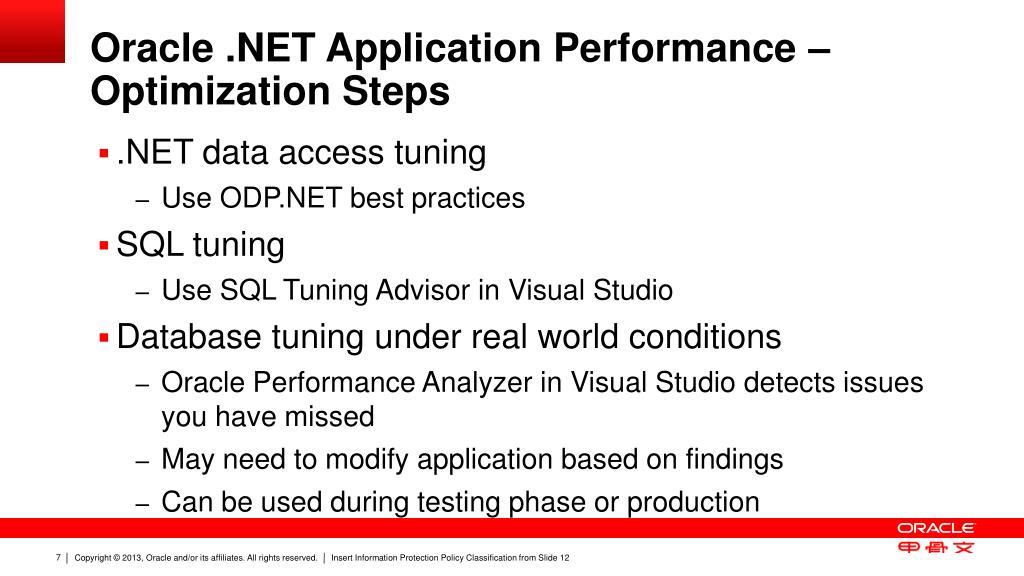Click the Copyright 2013 Oracle footer text
This screenshot has height=576, width=1024.
point(195,558)
